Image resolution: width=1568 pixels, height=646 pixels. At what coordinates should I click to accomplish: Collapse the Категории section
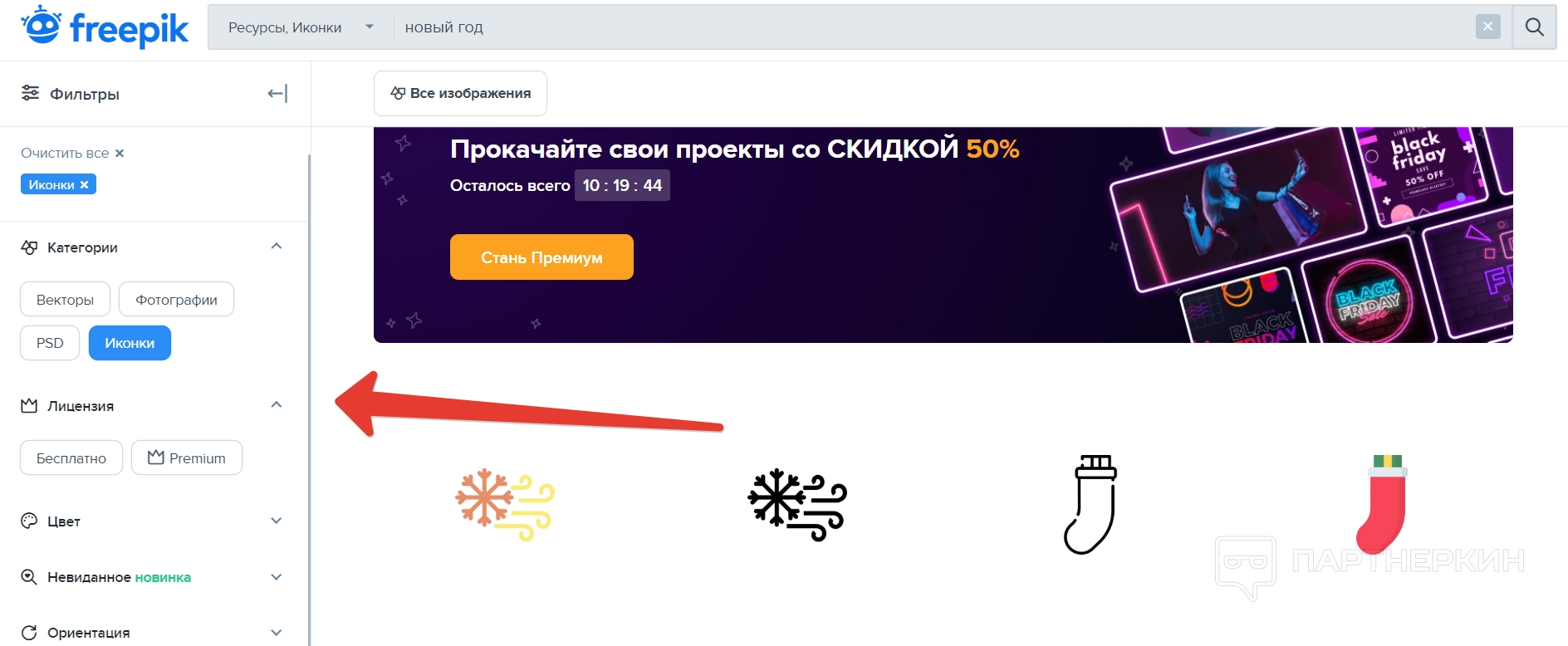coord(277,247)
